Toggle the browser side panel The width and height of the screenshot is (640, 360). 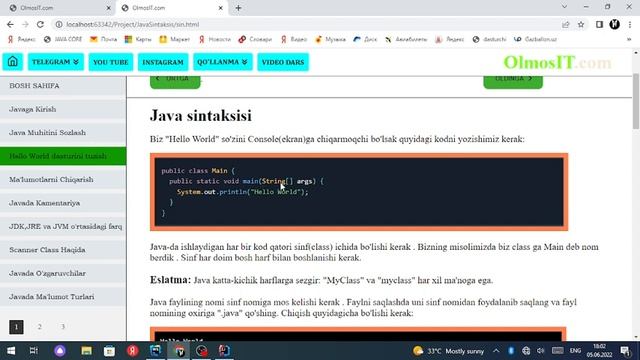(599, 24)
